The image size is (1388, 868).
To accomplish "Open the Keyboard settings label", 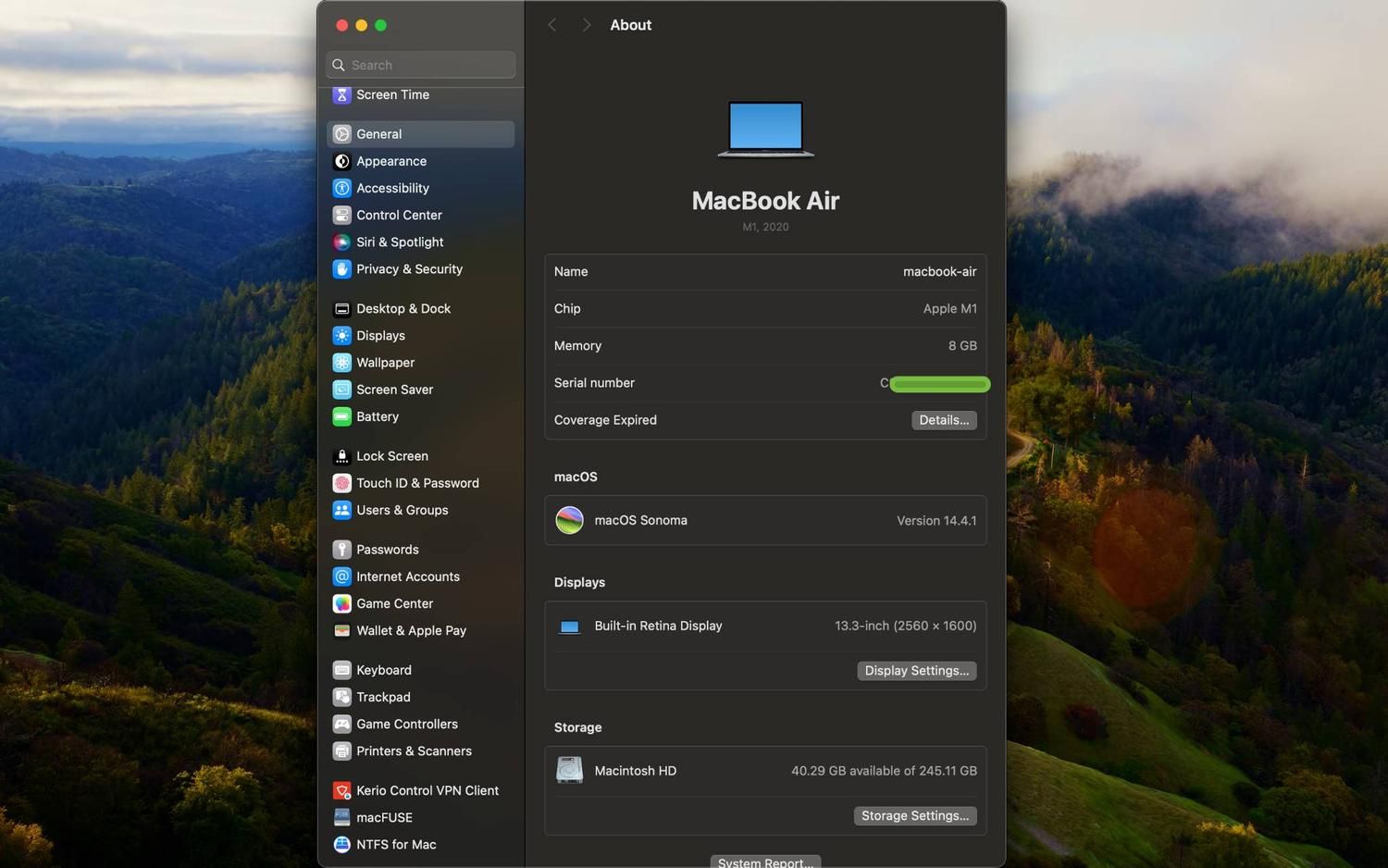I will [384, 670].
